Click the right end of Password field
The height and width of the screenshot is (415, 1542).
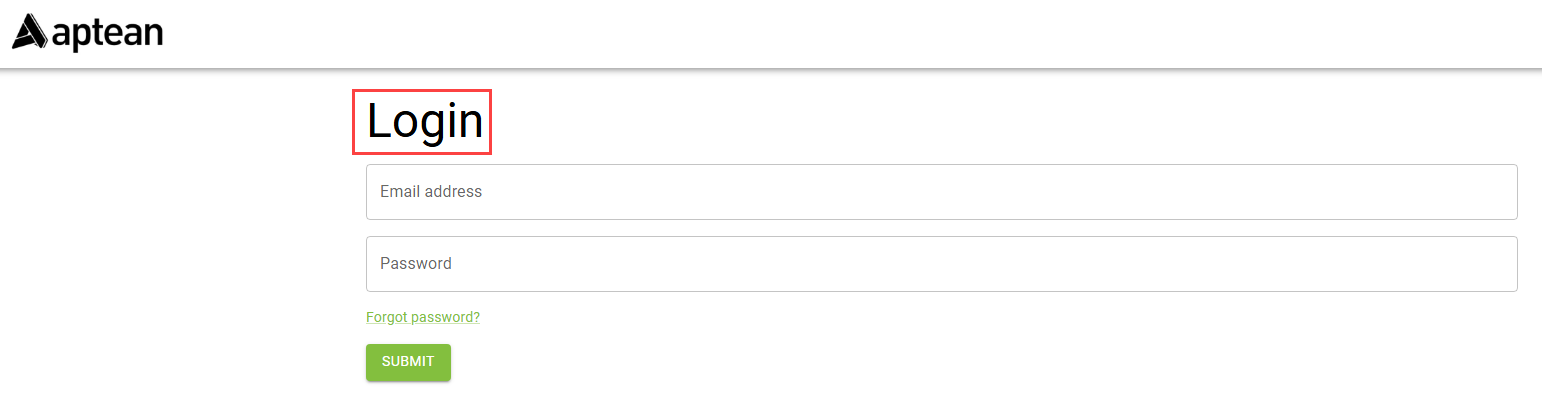(1490, 264)
